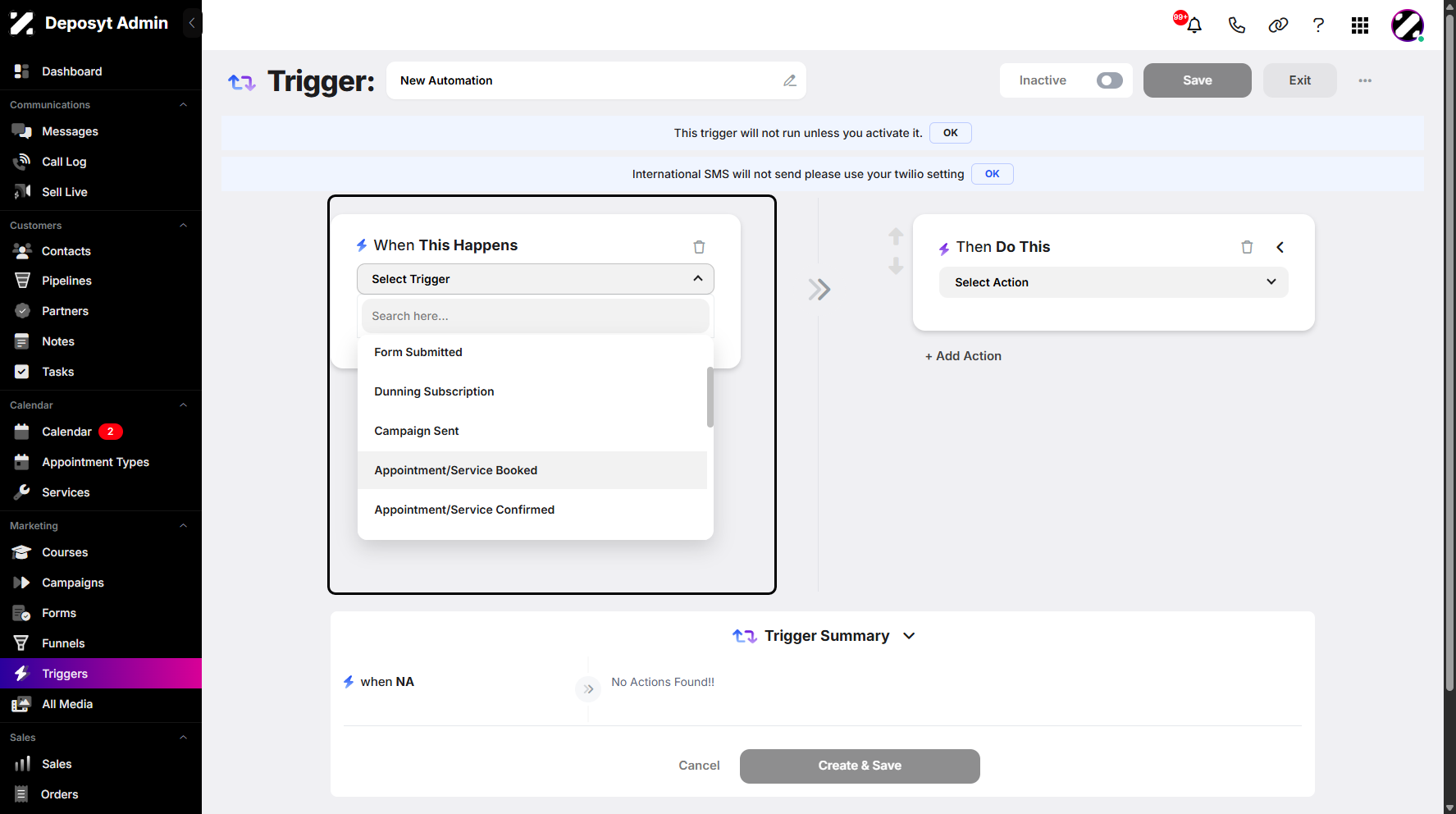Click the pencil icon to edit trigger name
This screenshot has height=814, width=1456.
click(x=790, y=80)
